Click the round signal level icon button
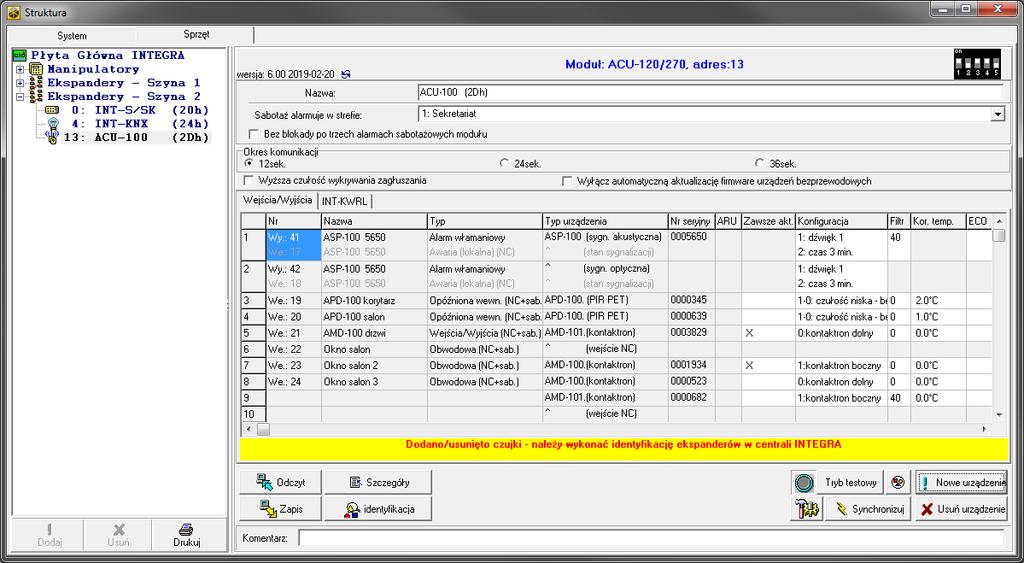The width and height of the screenshot is (1024, 563). pyautogui.click(x=804, y=483)
